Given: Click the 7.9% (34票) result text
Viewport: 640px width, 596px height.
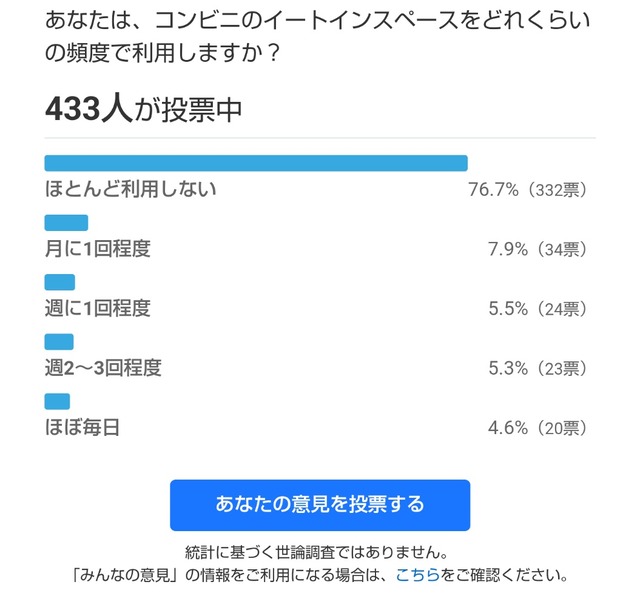Looking at the screenshot, I should 538,249.
